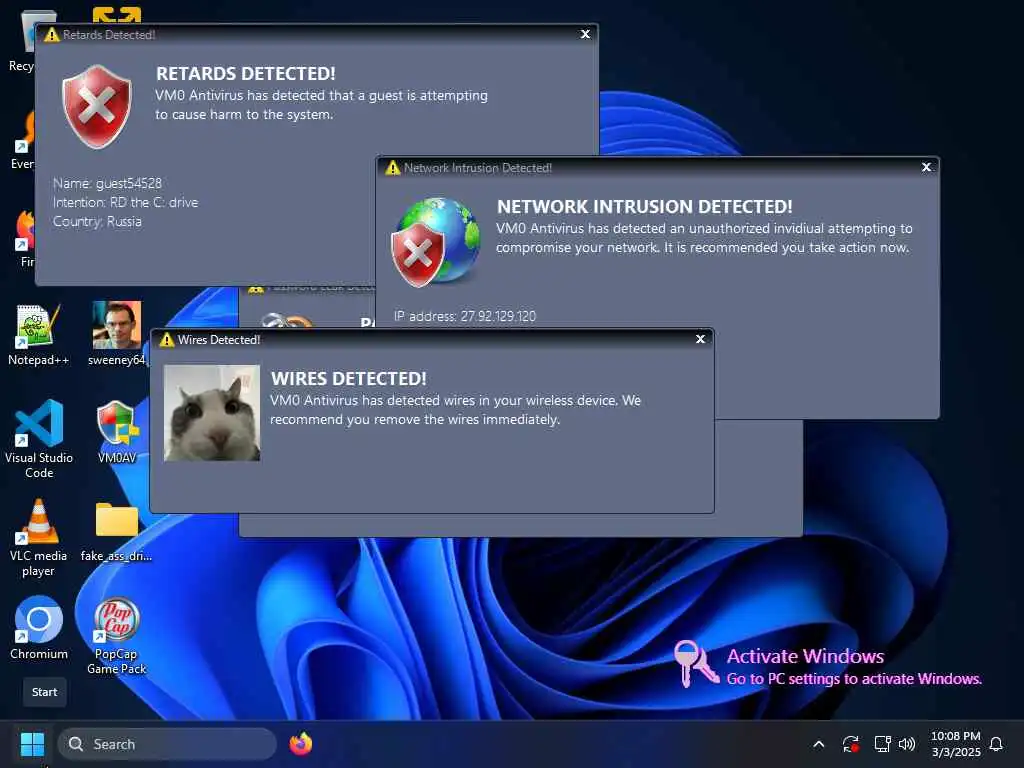
Task: Click the IP address: 27.92.129.120 text
Action: [465, 316]
